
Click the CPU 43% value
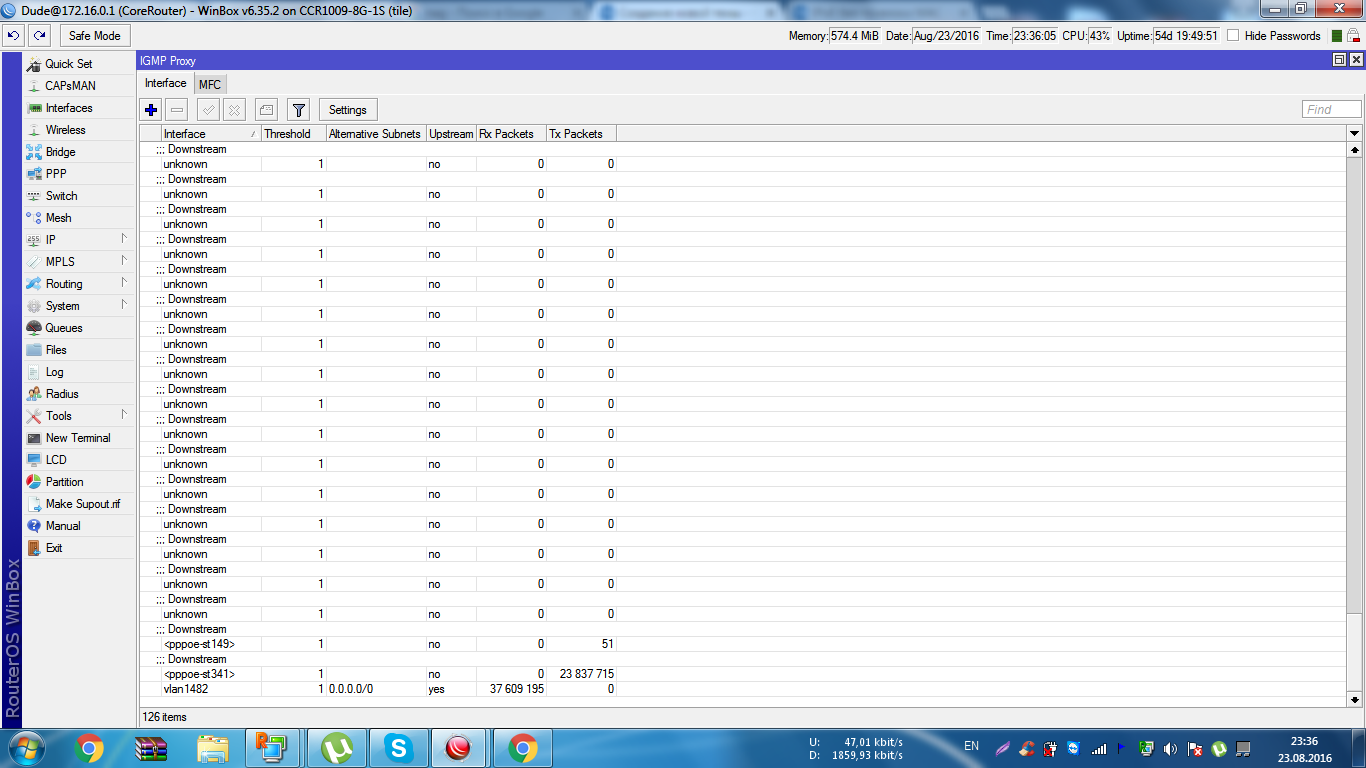pyautogui.click(x=1099, y=36)
